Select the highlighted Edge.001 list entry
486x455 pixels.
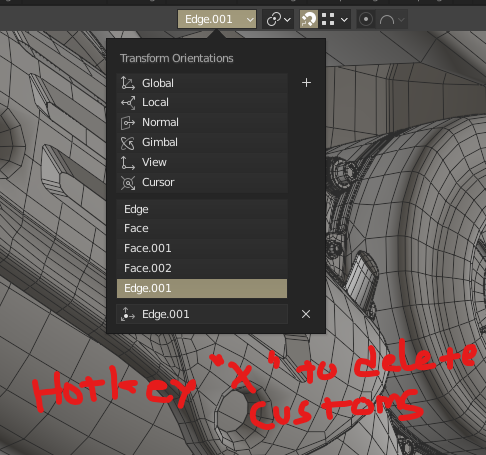pyautogui.click(x=202, y=288)
